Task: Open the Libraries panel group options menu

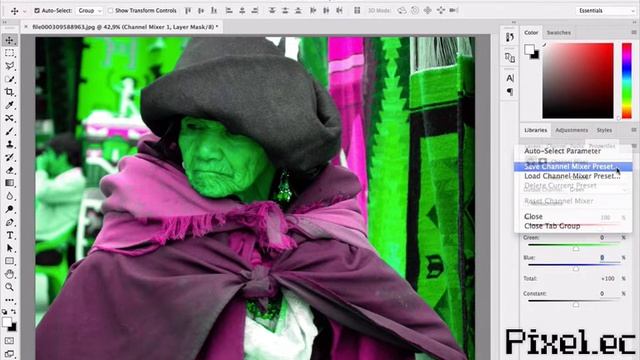Action: [x=633, y=130]
